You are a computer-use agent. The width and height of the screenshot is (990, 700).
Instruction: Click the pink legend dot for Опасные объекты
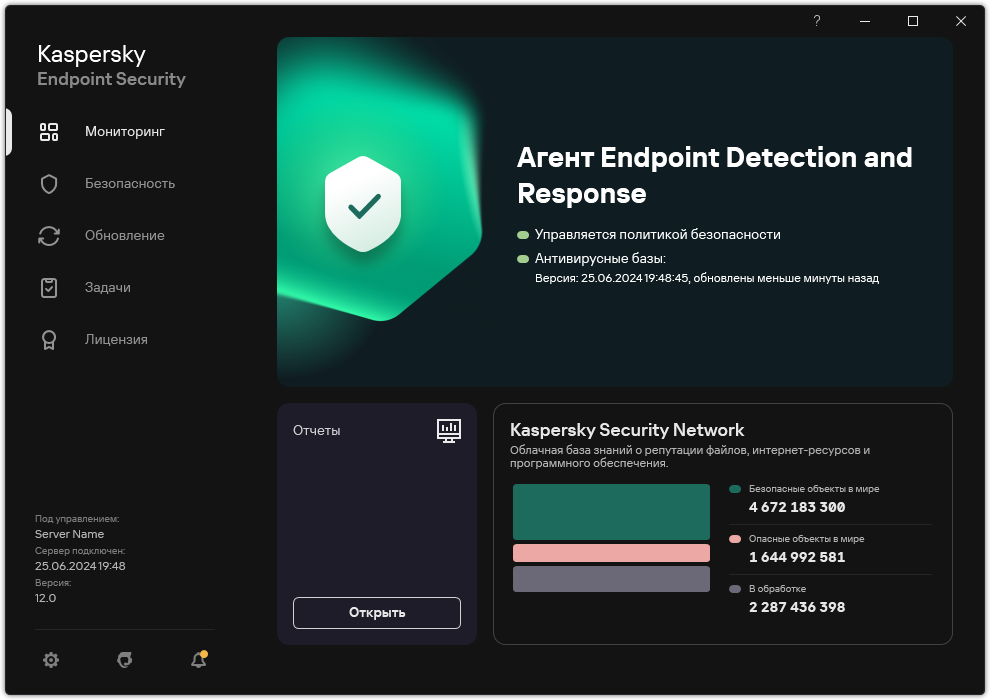point(735,539)
